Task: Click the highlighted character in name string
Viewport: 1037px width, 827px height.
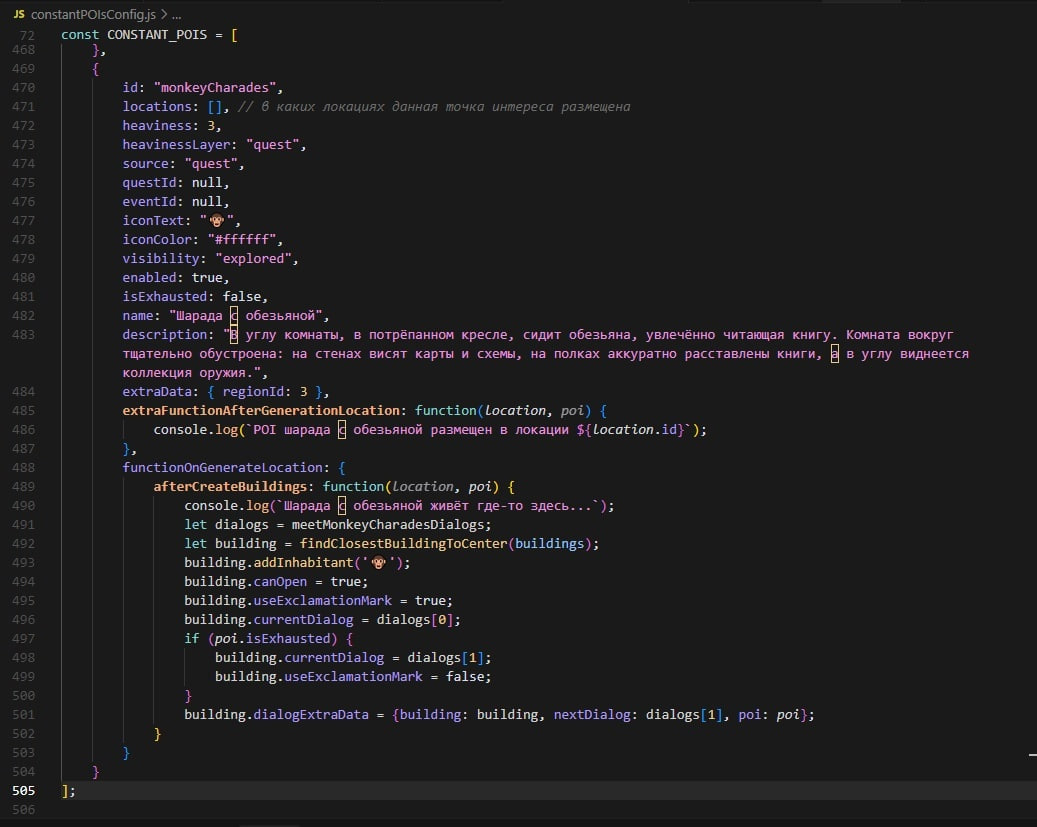Action: click(235, 315)
